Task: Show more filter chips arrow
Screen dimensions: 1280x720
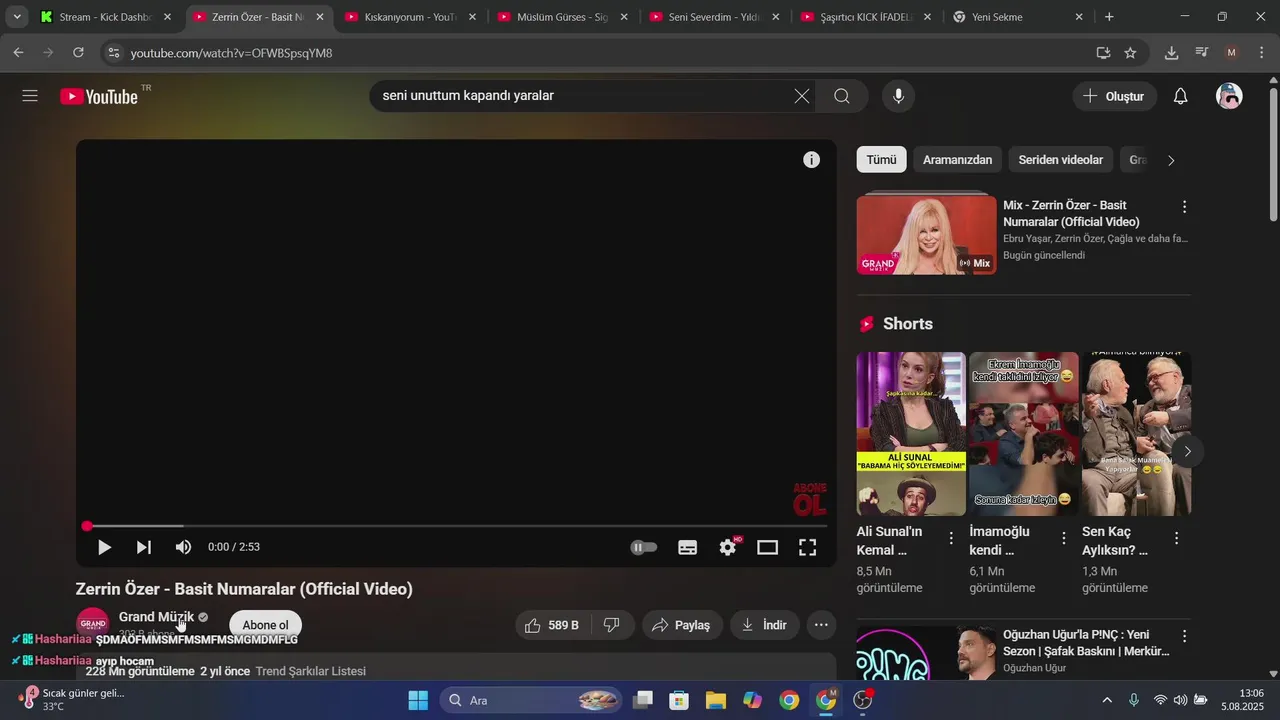Action: pos(1171,160)
